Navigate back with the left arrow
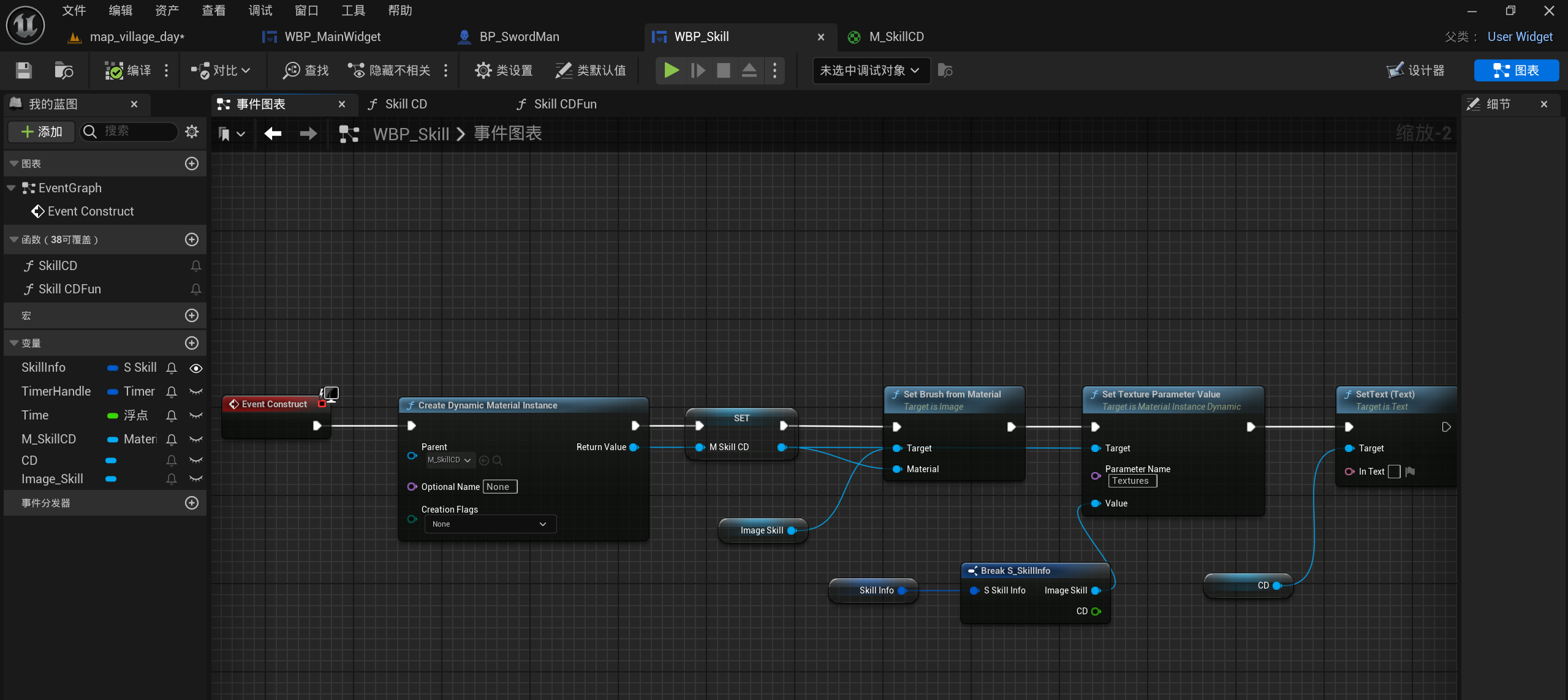The width and height of the screenshot is (1568, 700). pyautogui.click(x=273, y=134)
